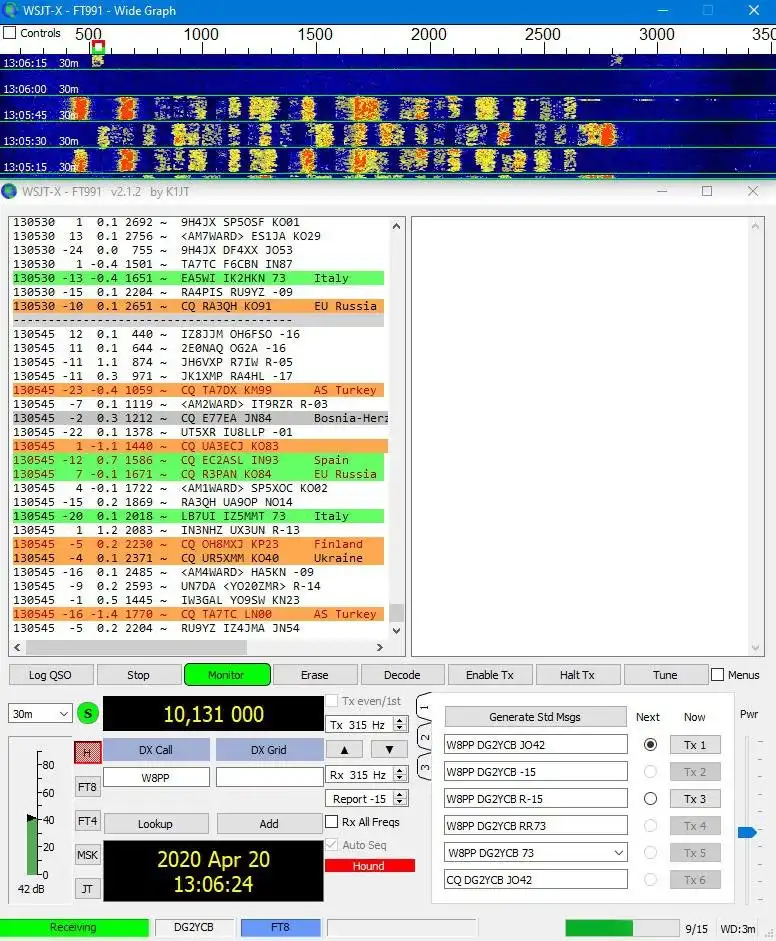The height and width of the screenshot is (941, 776).
Task: Click the Log QSO button
Action: tap(51, 675)
